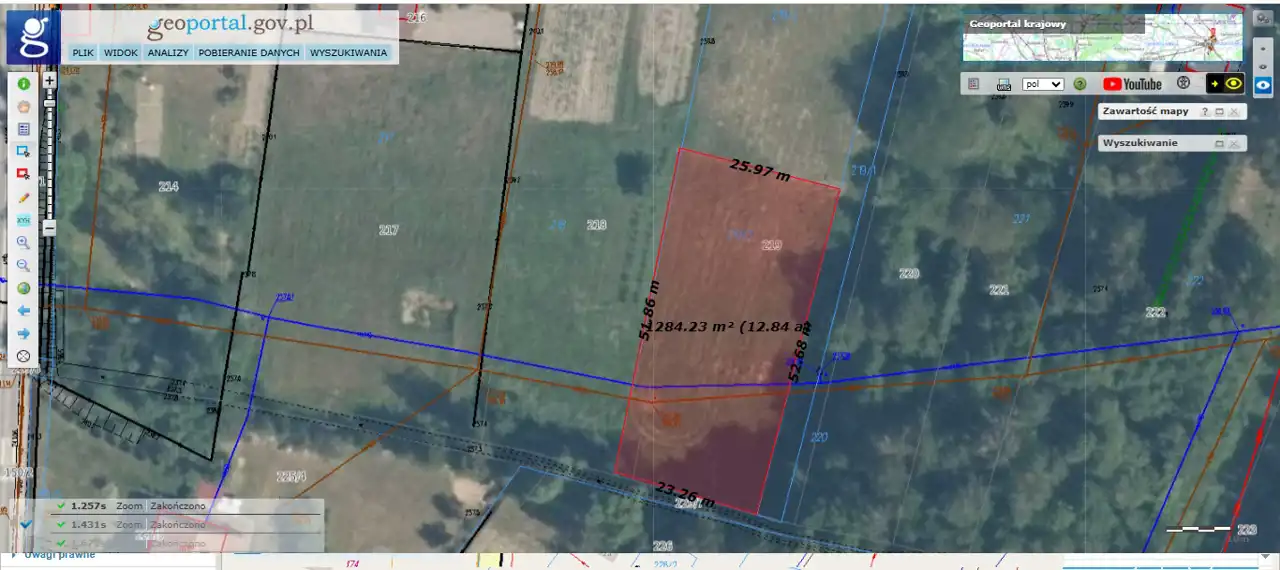Open the print map icon

pos(1005,85)
